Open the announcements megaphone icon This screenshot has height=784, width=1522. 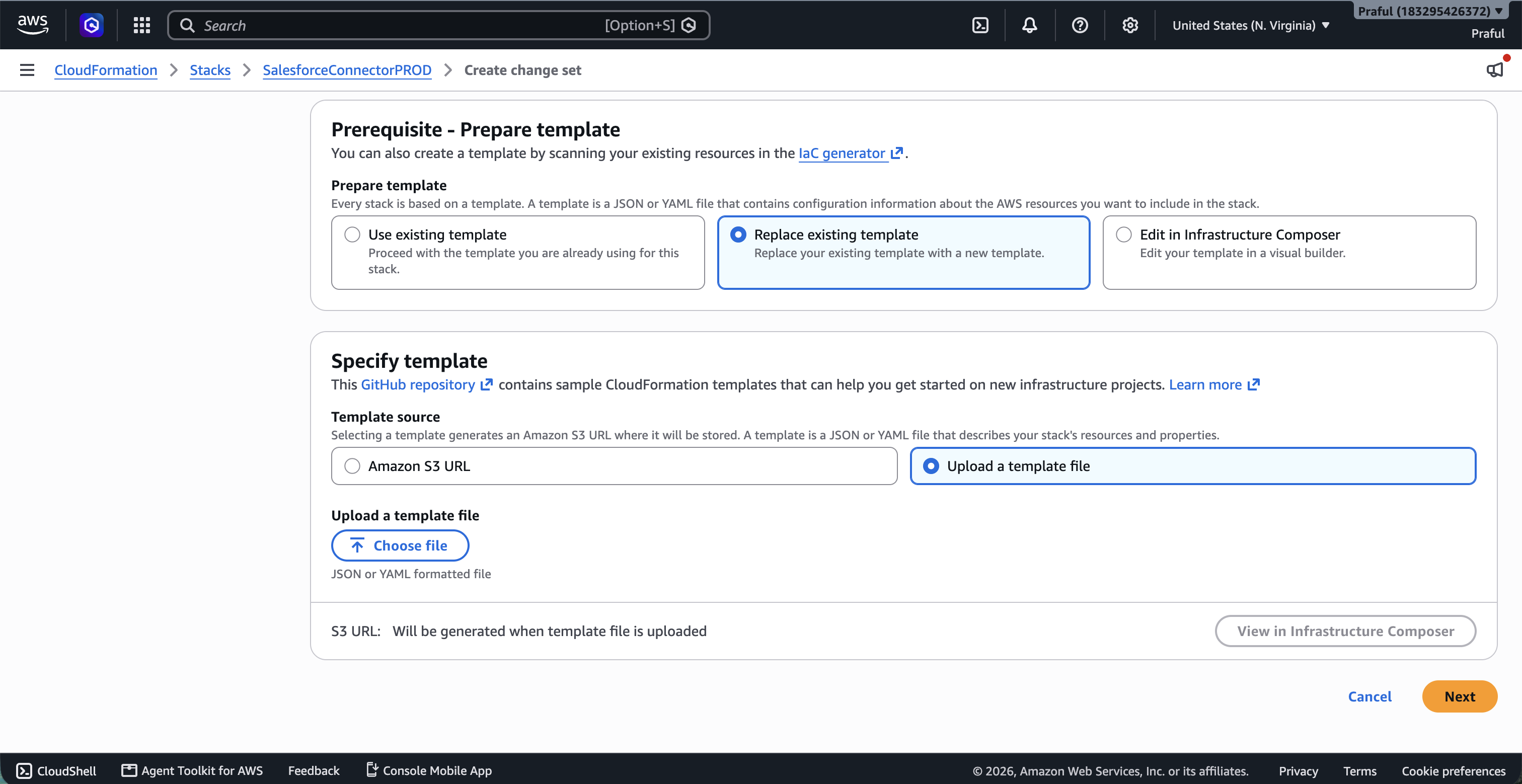[1495, 70]
